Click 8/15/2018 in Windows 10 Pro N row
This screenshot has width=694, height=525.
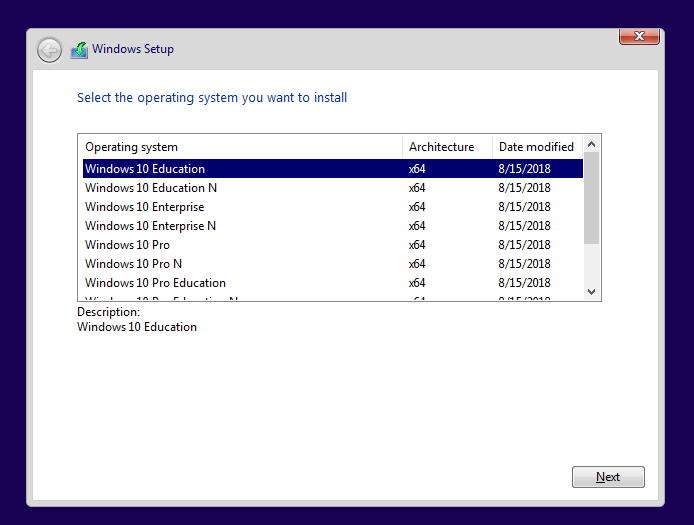click(x=524, y=264)
